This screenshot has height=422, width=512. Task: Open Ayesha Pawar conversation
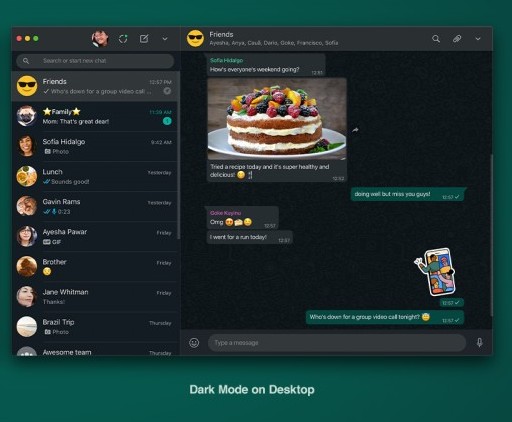96,236
